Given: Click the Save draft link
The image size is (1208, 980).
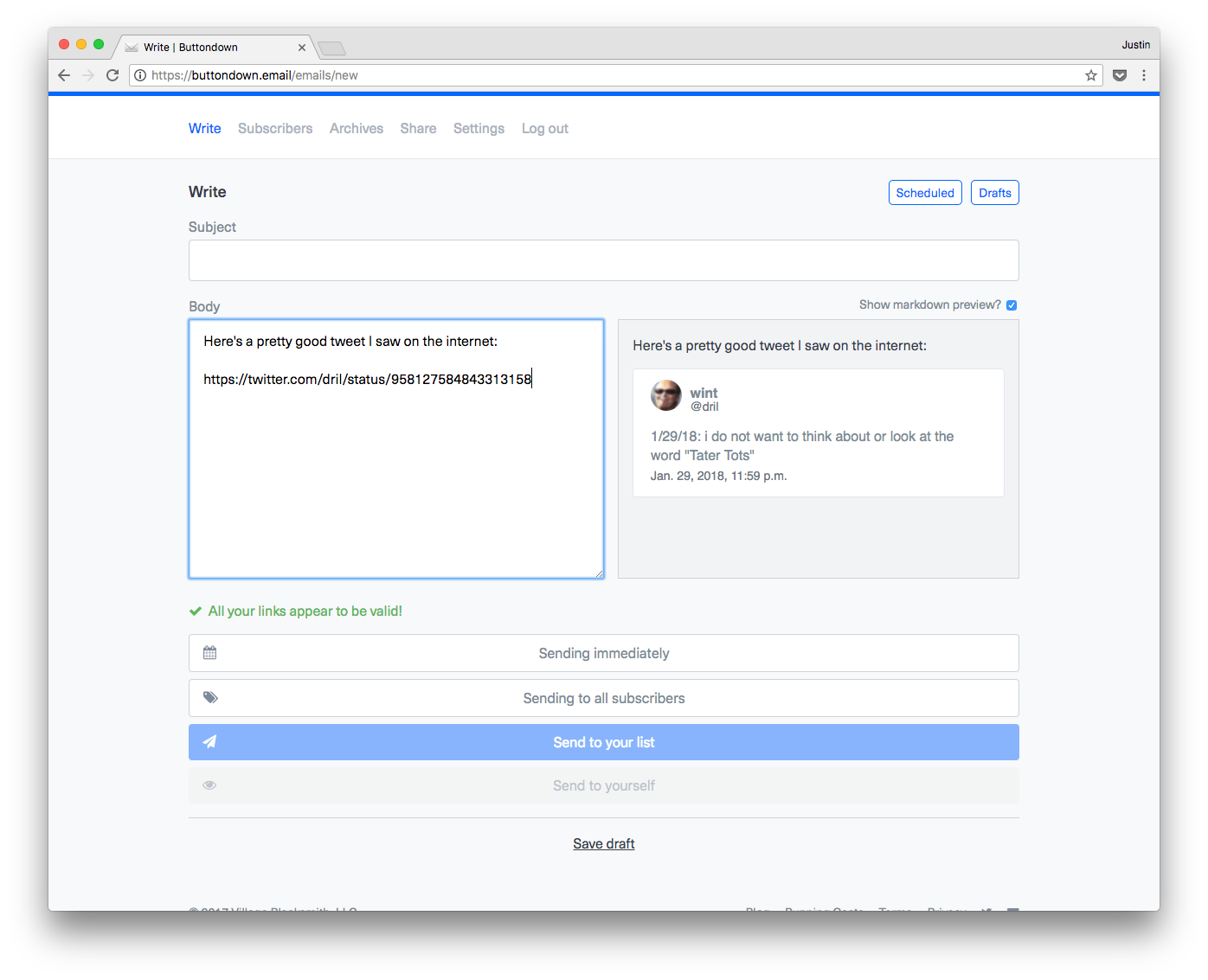Looking at the screenshot, I should (603, 843).
